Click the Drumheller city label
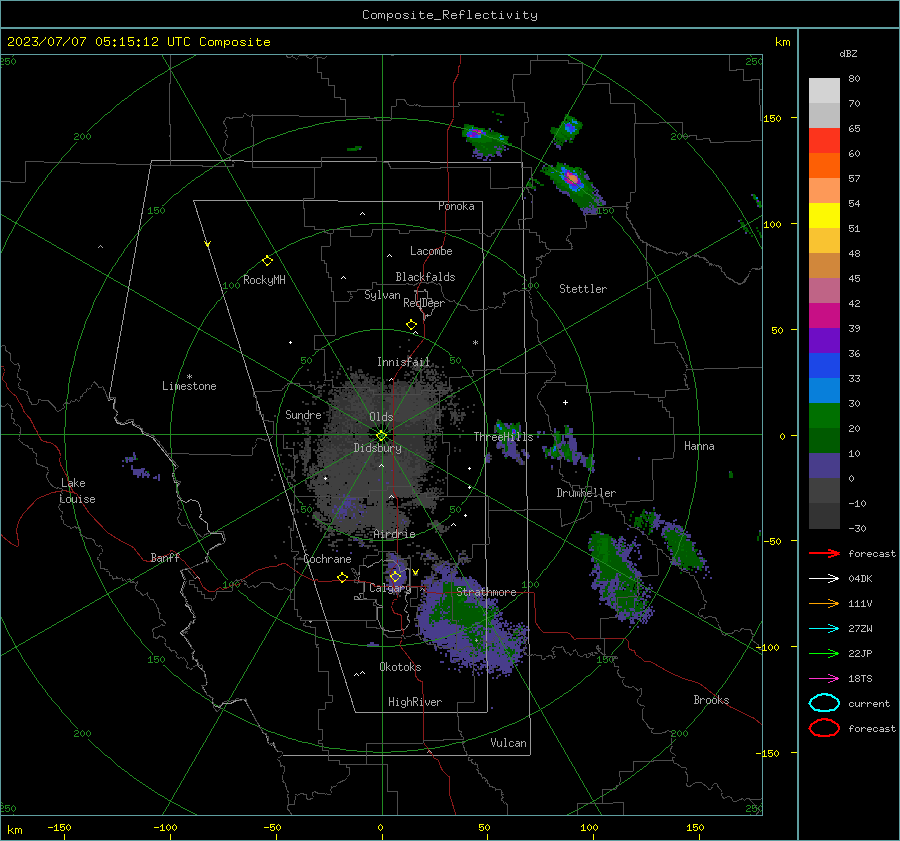Image resolution: width=900 pixels, height=841 pixels. pyautogui.click(x=586, y=493)
